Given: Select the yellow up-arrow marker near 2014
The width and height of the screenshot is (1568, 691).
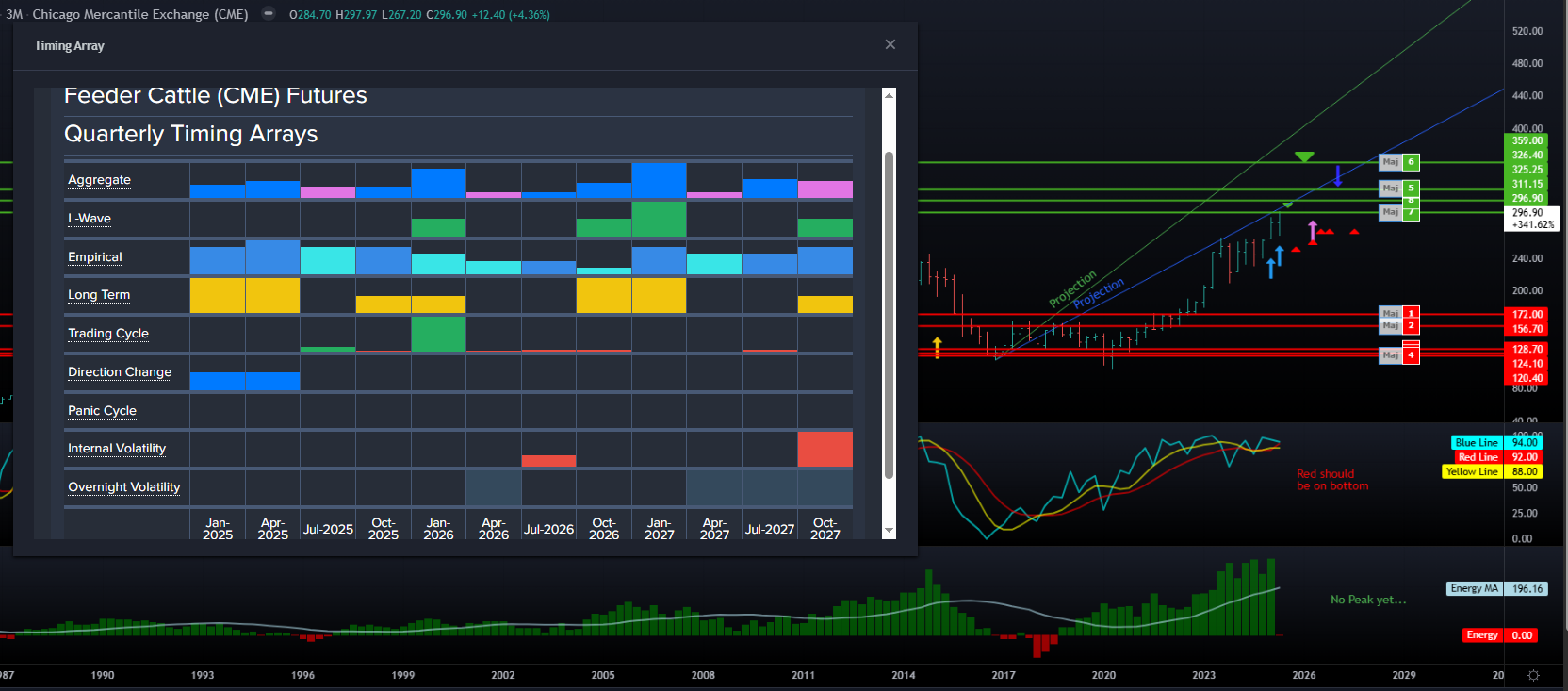Looking at the screenshot, I should [x=937, y=347].
